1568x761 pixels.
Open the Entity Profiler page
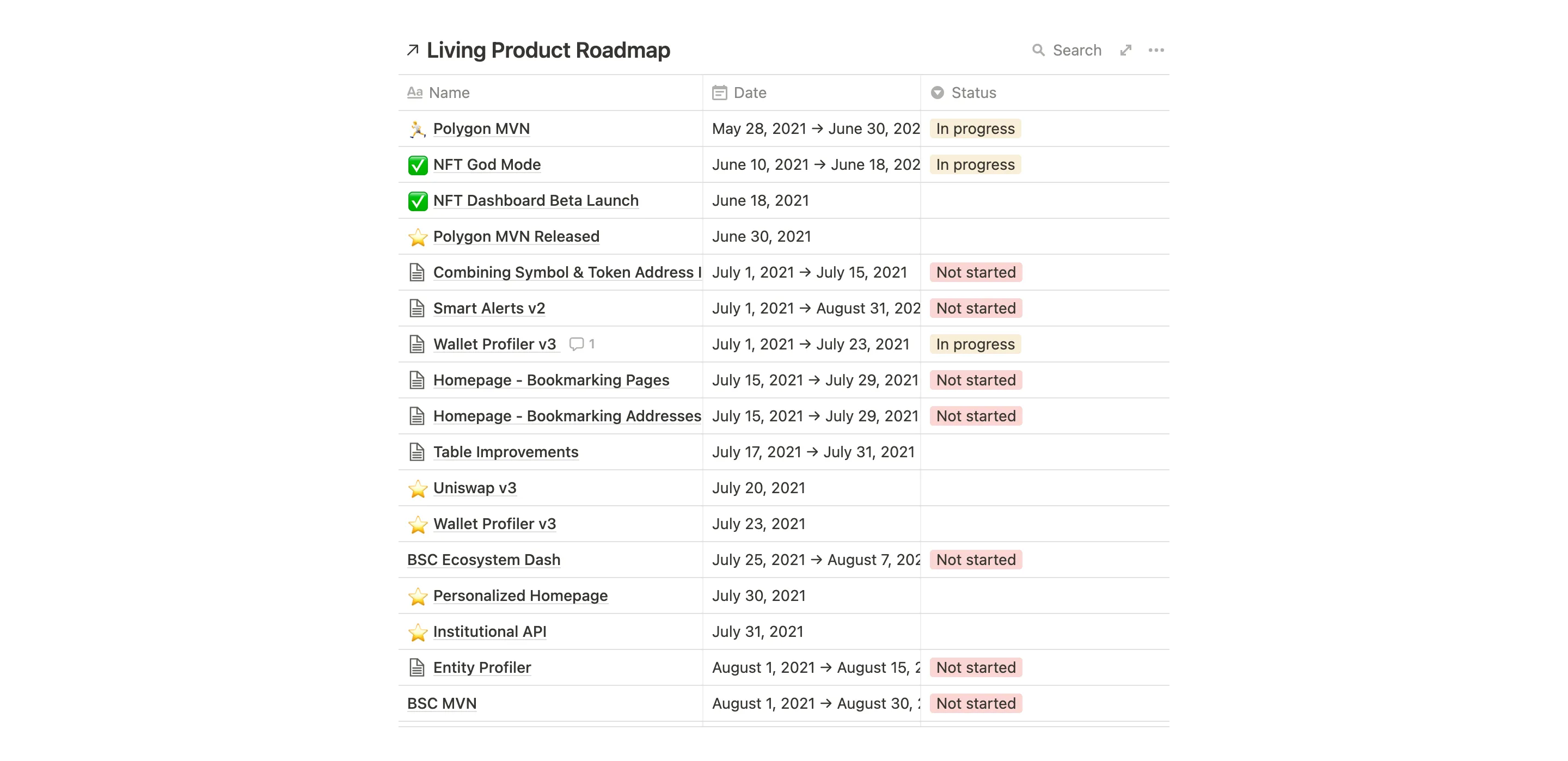click(481, 667)
